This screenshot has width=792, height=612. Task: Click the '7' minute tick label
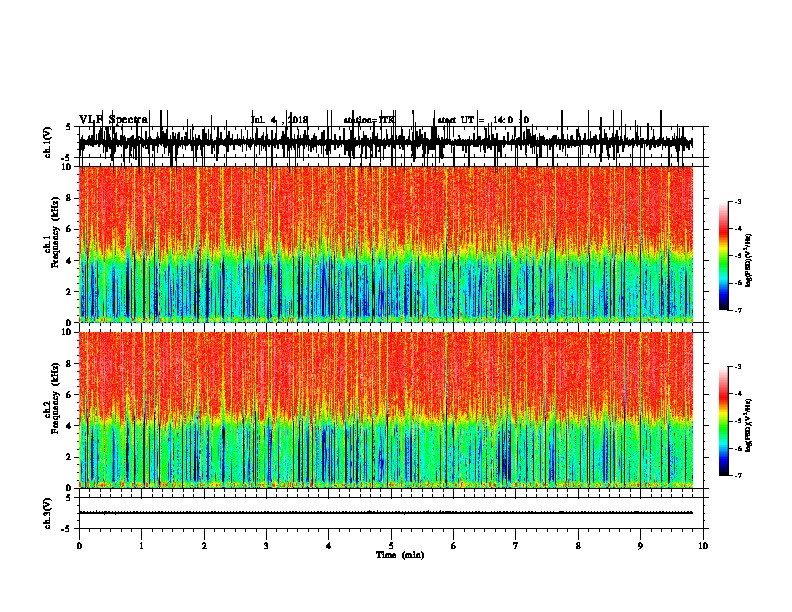516,546
